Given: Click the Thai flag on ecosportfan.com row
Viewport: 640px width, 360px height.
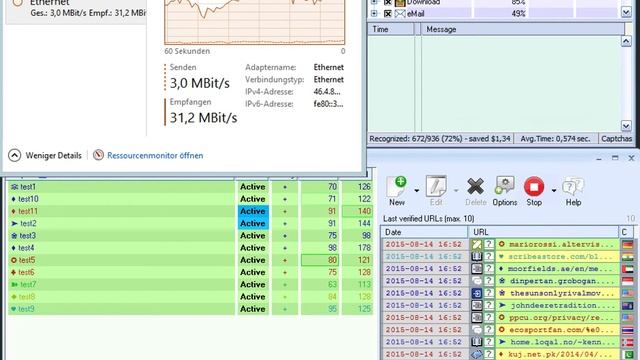Looking at the screenshot, I should [x=627, y=330].
